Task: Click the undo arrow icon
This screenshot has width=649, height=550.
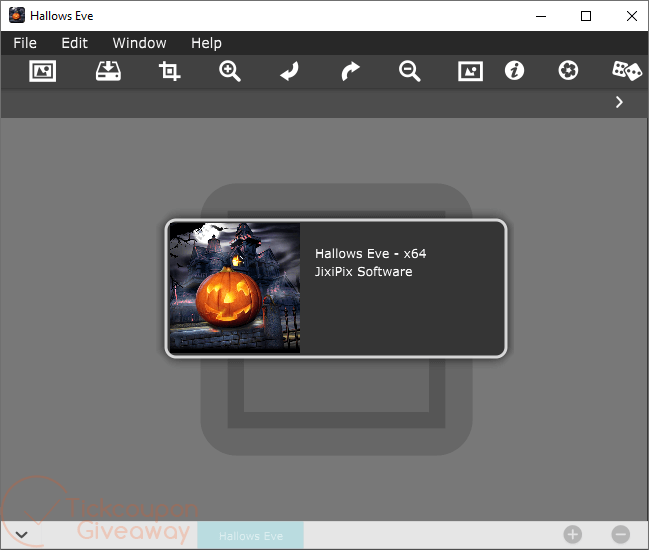Action: click(x=289, y=71)
